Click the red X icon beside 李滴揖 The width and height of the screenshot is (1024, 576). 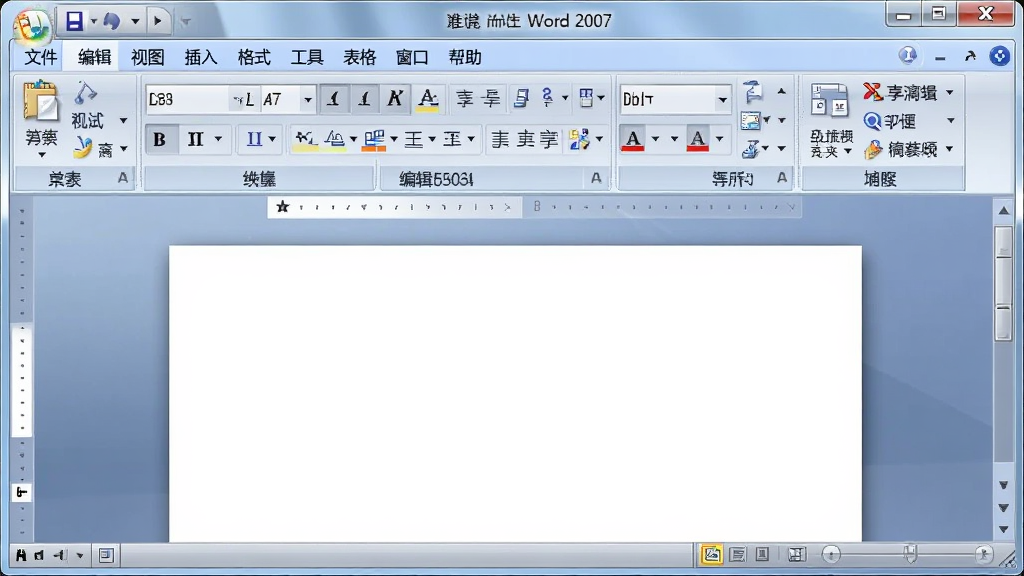tap(872, 92)
